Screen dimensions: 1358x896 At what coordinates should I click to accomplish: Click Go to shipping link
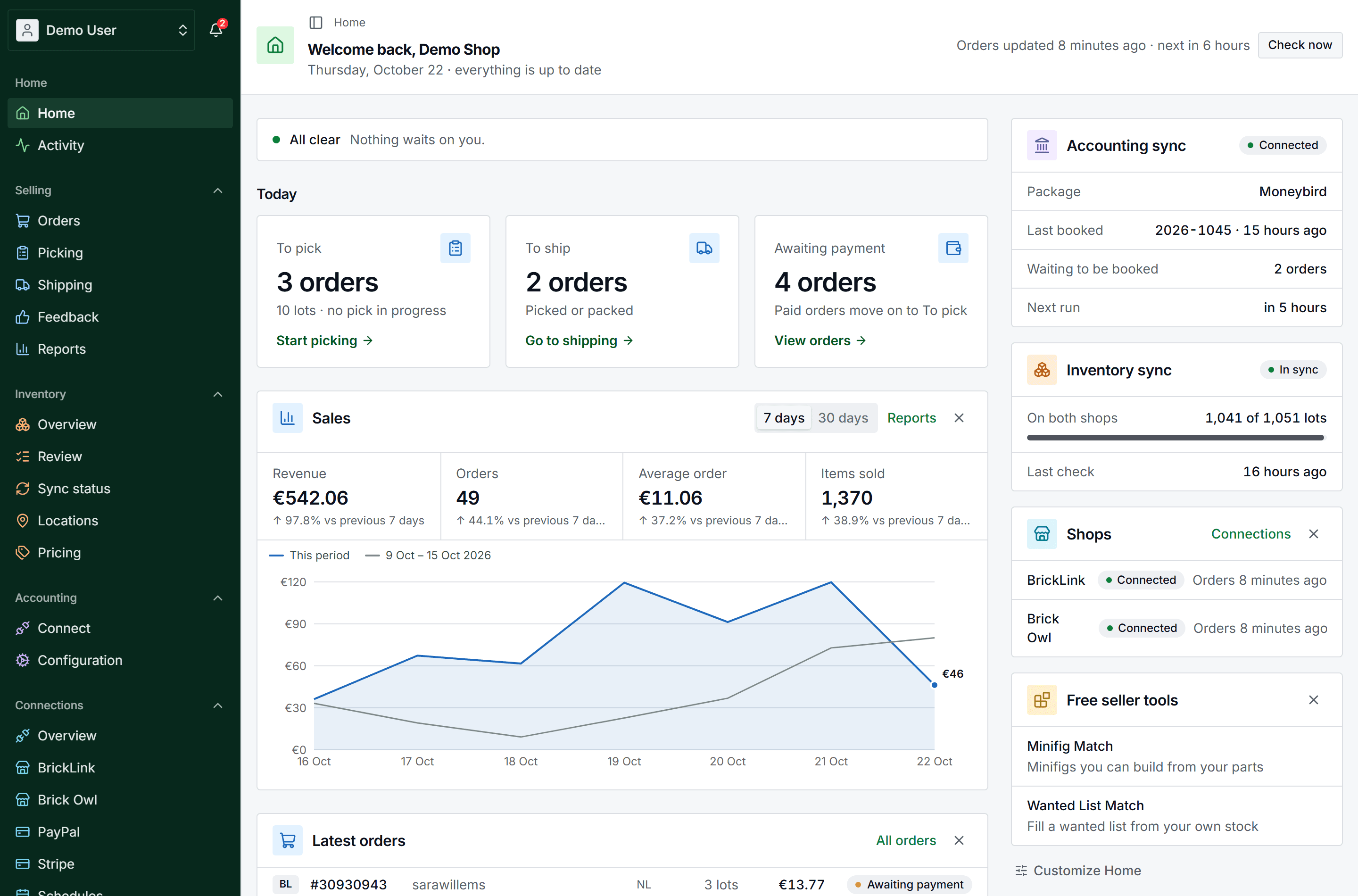point(580,340)
